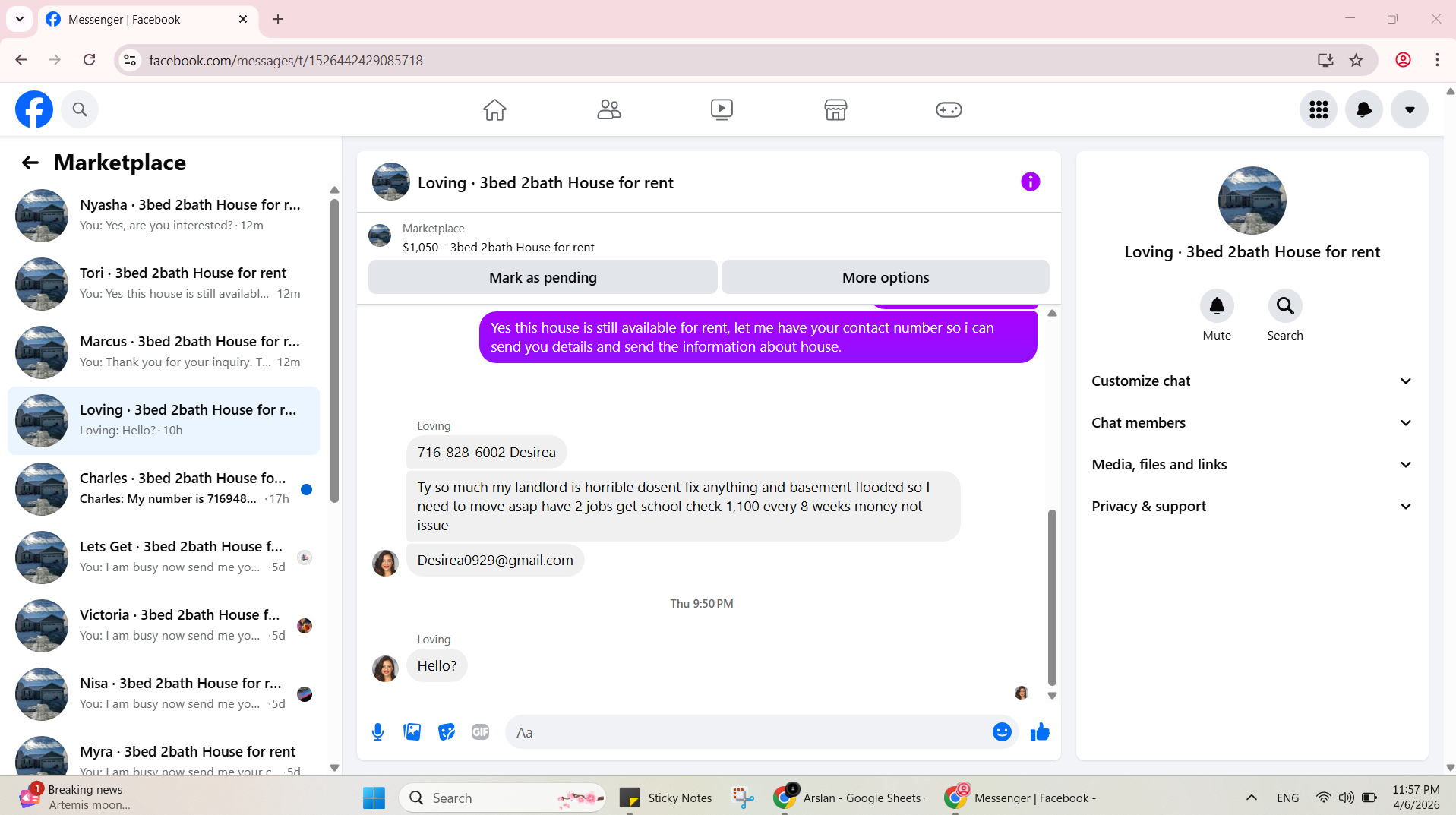The width and height of the screenshot is (1456, 815).
Task: Open the unread Charles conversation
Action: pos(163,489)
